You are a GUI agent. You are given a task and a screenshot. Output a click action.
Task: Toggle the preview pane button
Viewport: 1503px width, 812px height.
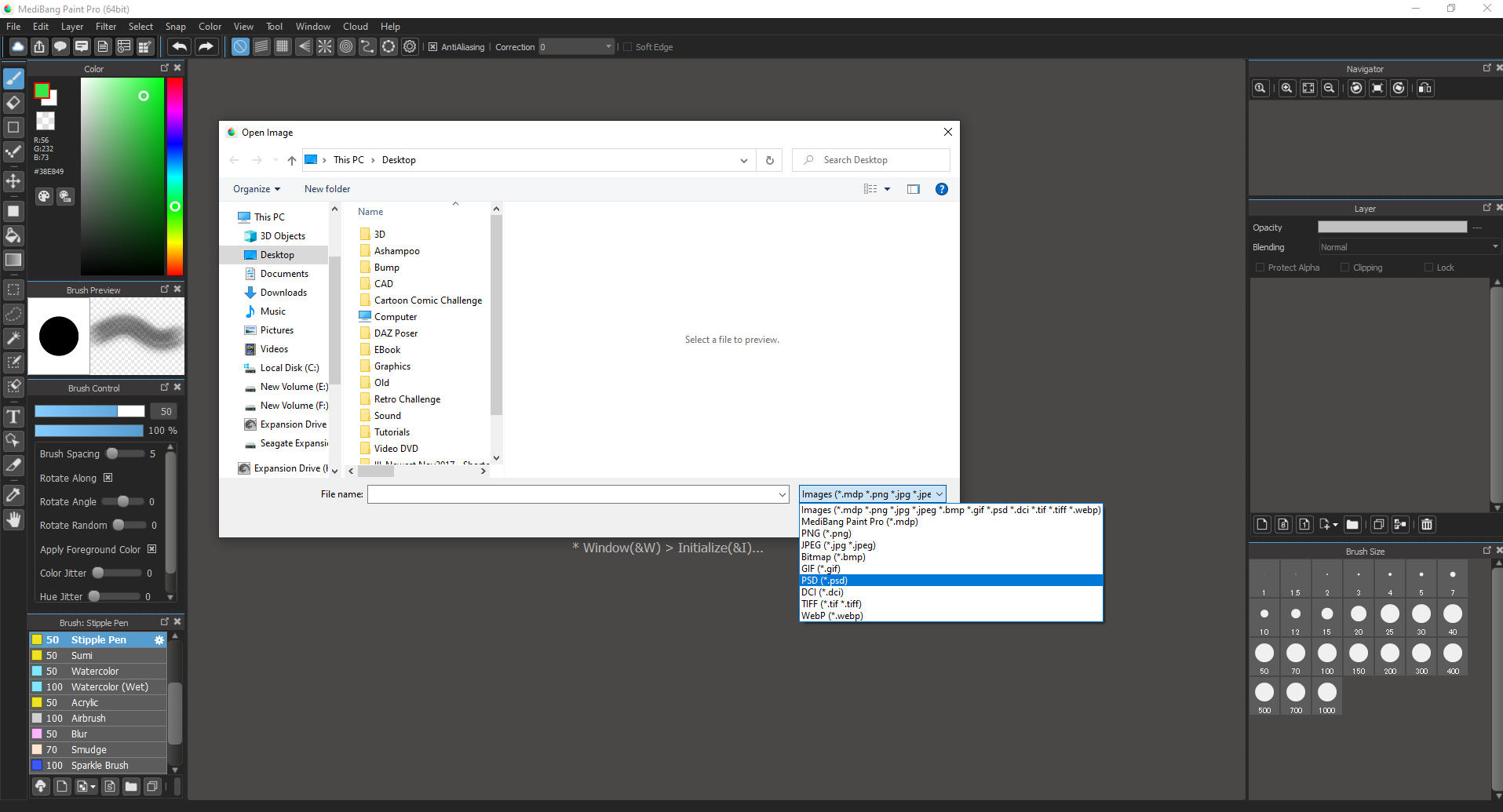click(x=914, y=189)
